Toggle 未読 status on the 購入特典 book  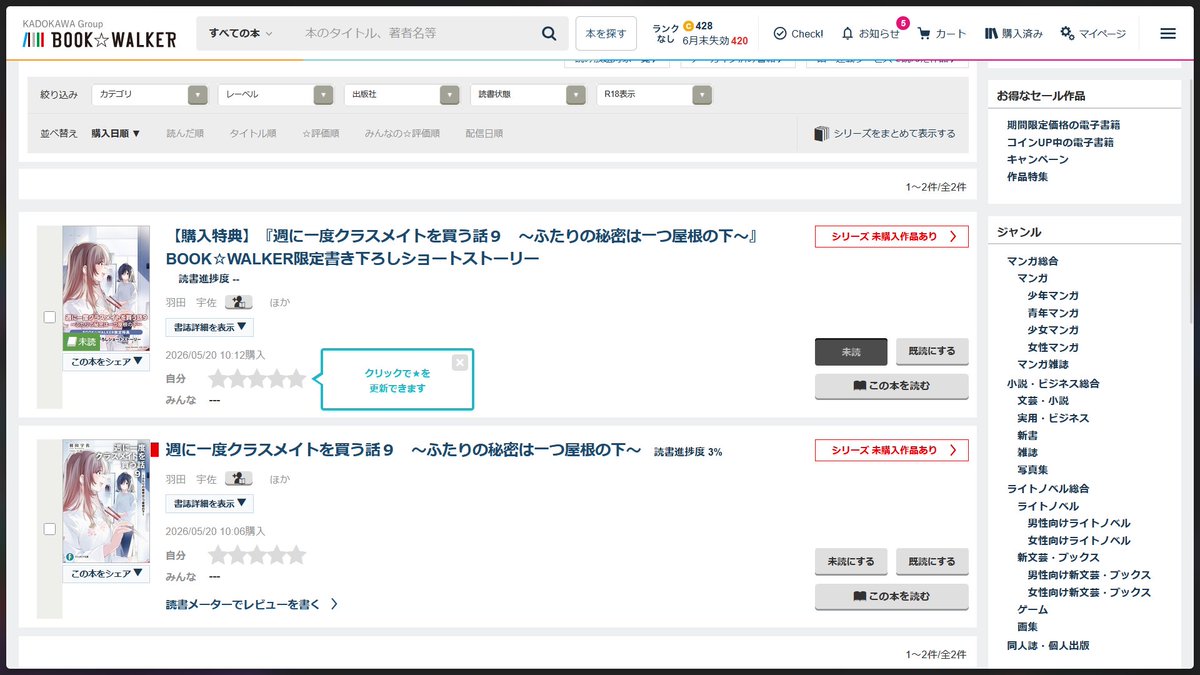pos(851,352)
